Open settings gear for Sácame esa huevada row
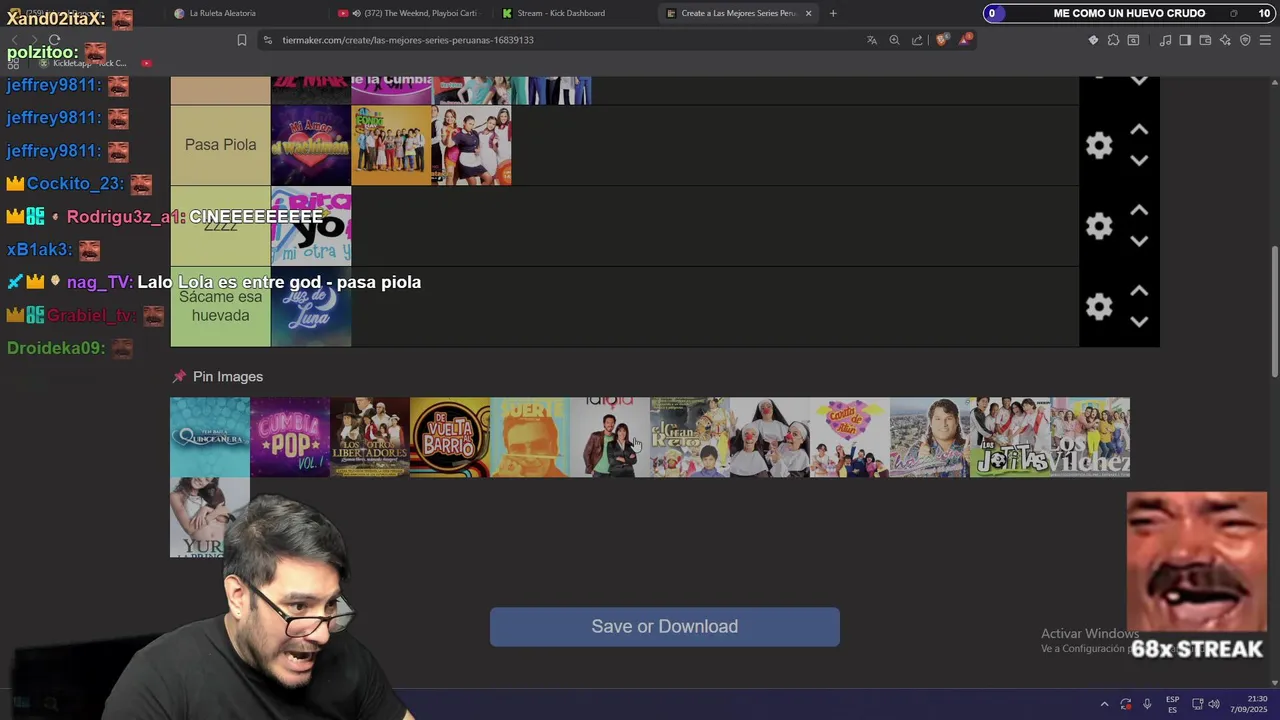The width and height of the screenshot is (1280, 720). coord(1099,306)
